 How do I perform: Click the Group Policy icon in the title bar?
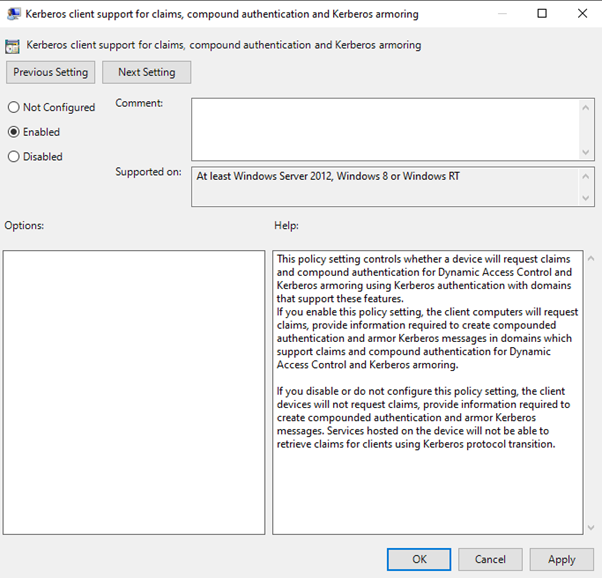click(13, 14)
